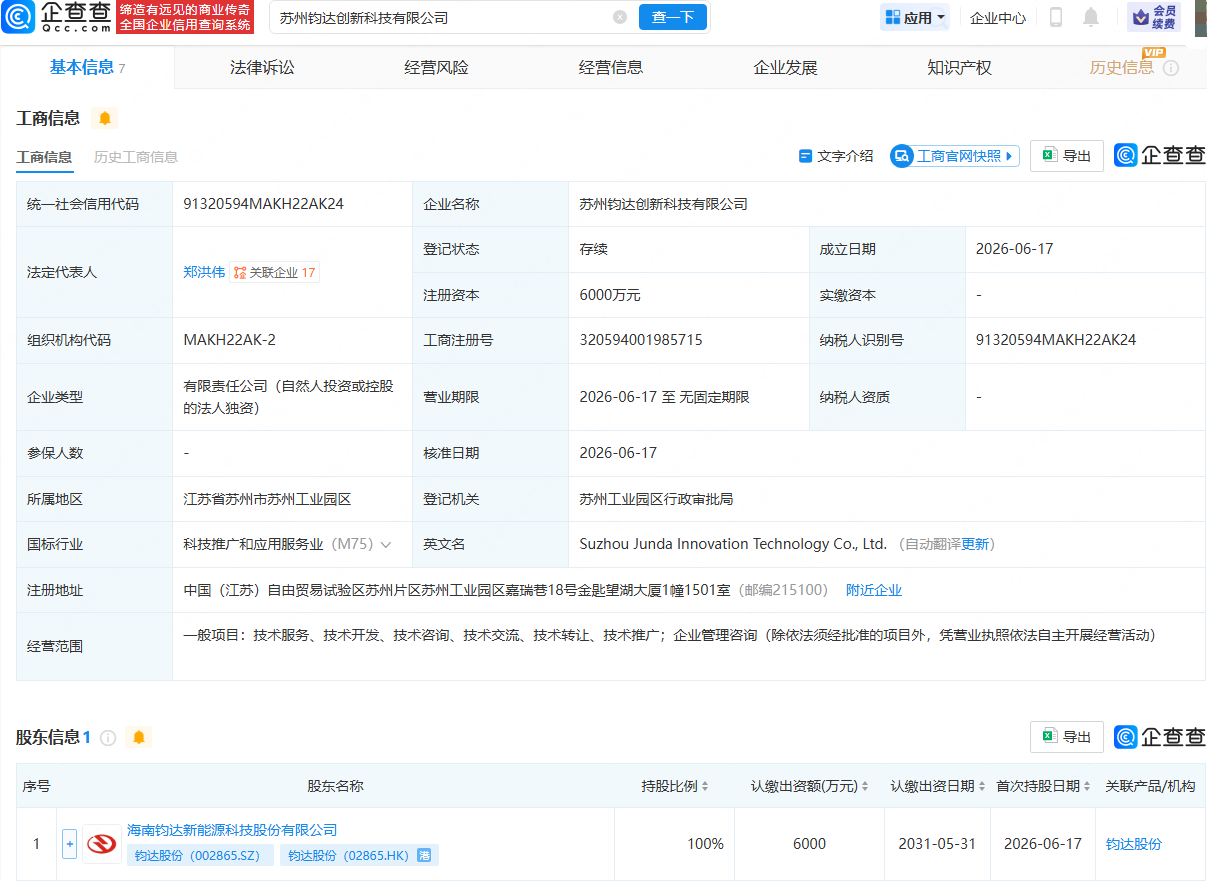Export 工商信息 with 导出 button
The height and width of the screenshot is (881, 1207).
(1067, 156)
